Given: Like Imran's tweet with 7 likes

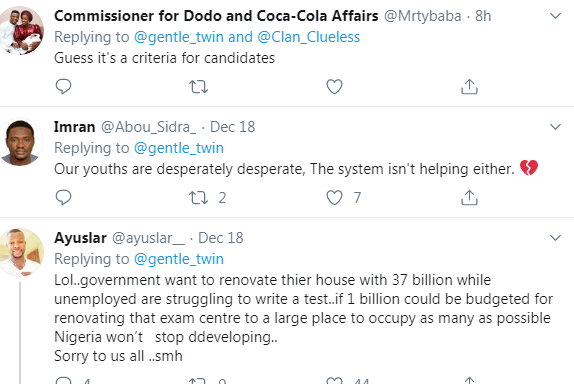Looking at the screenshot, I should (x=343, y=198).
